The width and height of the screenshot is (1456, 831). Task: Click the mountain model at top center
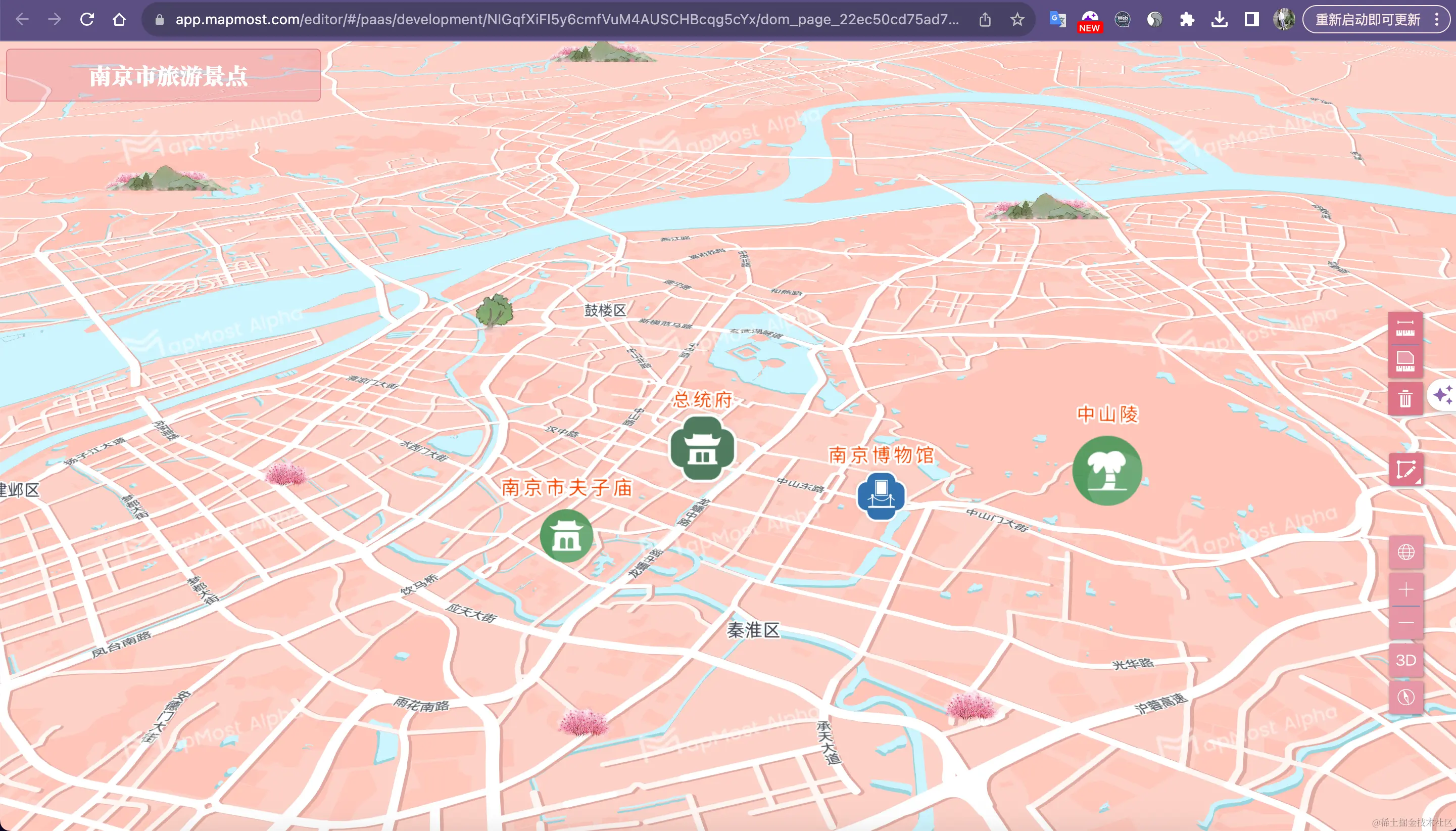point(603,52)
